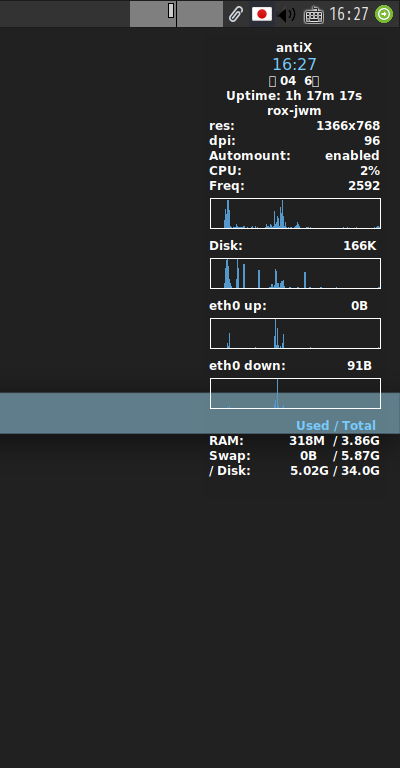Click the "eth0 up:" label
The image size is (400, 768).
238,306
